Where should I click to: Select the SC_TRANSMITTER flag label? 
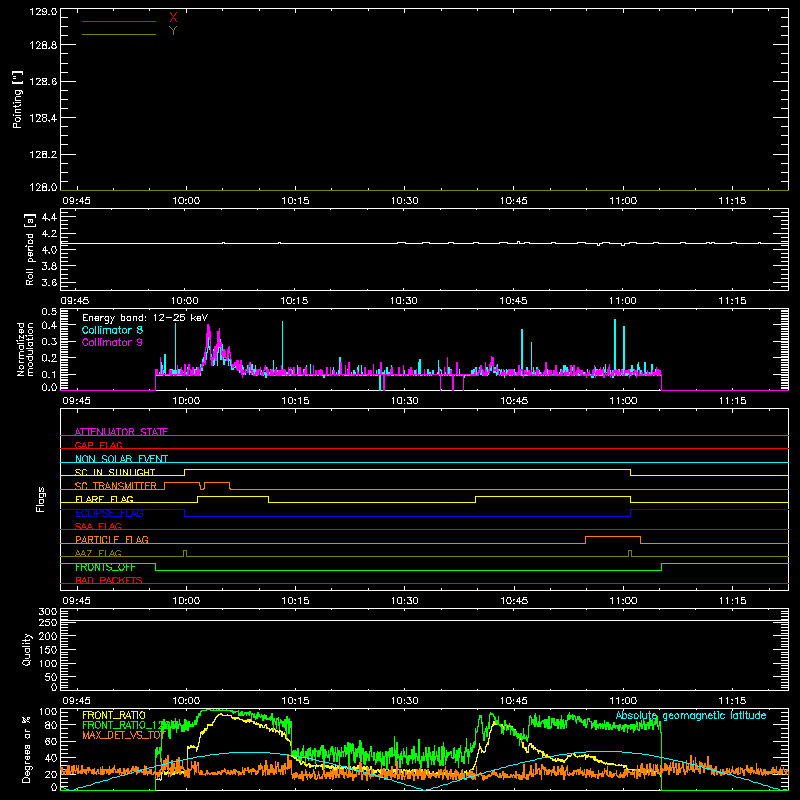click(116, 486)
